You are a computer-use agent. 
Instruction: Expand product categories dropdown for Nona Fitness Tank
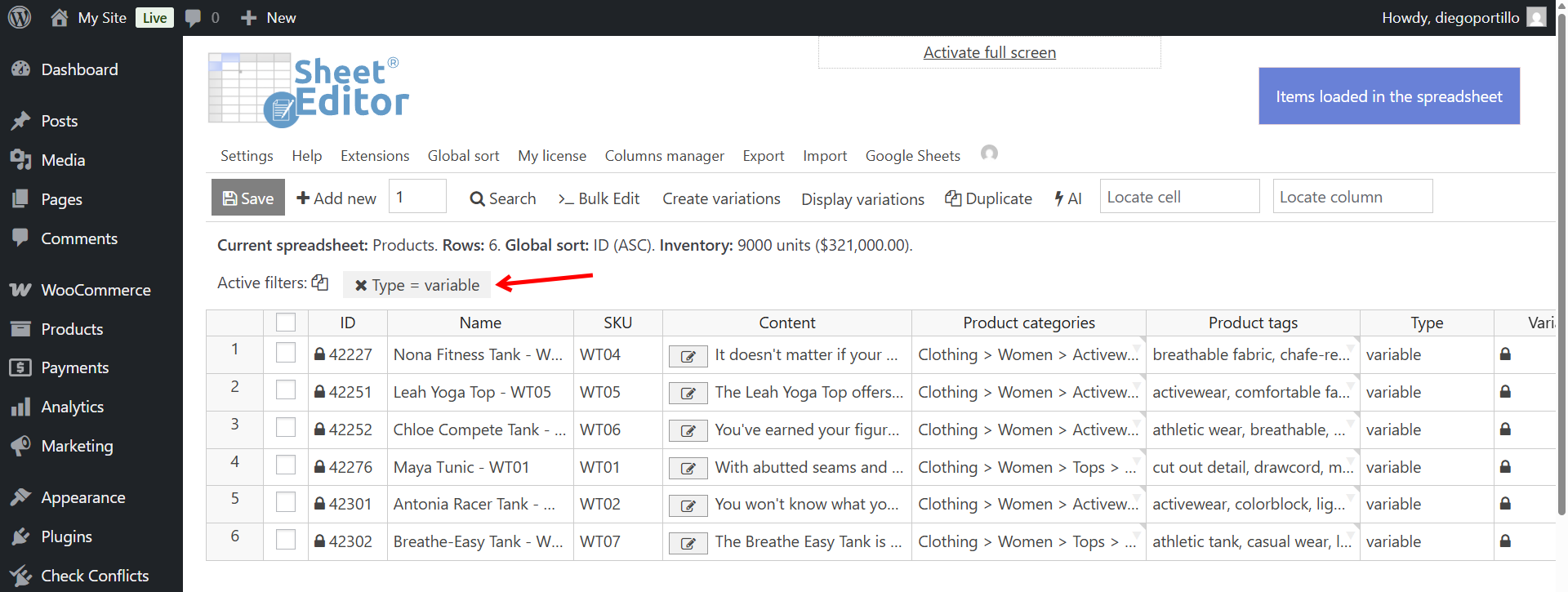pyautogui.click(x=1137, y=346)
